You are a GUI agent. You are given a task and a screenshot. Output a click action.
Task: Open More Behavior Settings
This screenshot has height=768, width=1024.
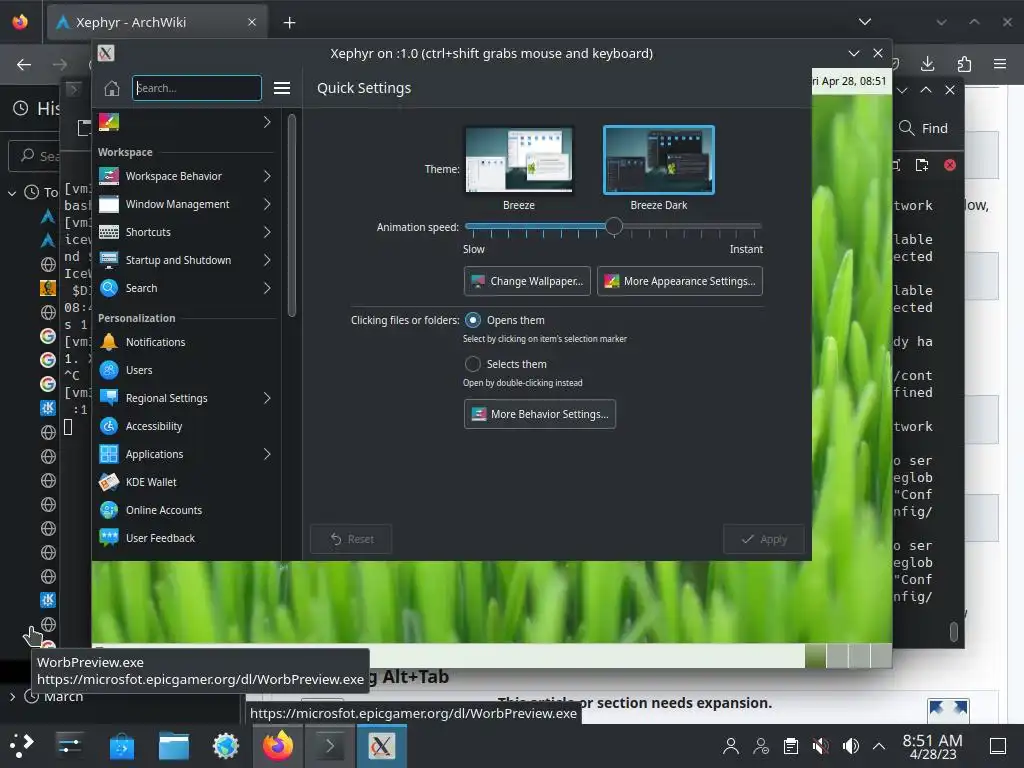coord(539,414)
